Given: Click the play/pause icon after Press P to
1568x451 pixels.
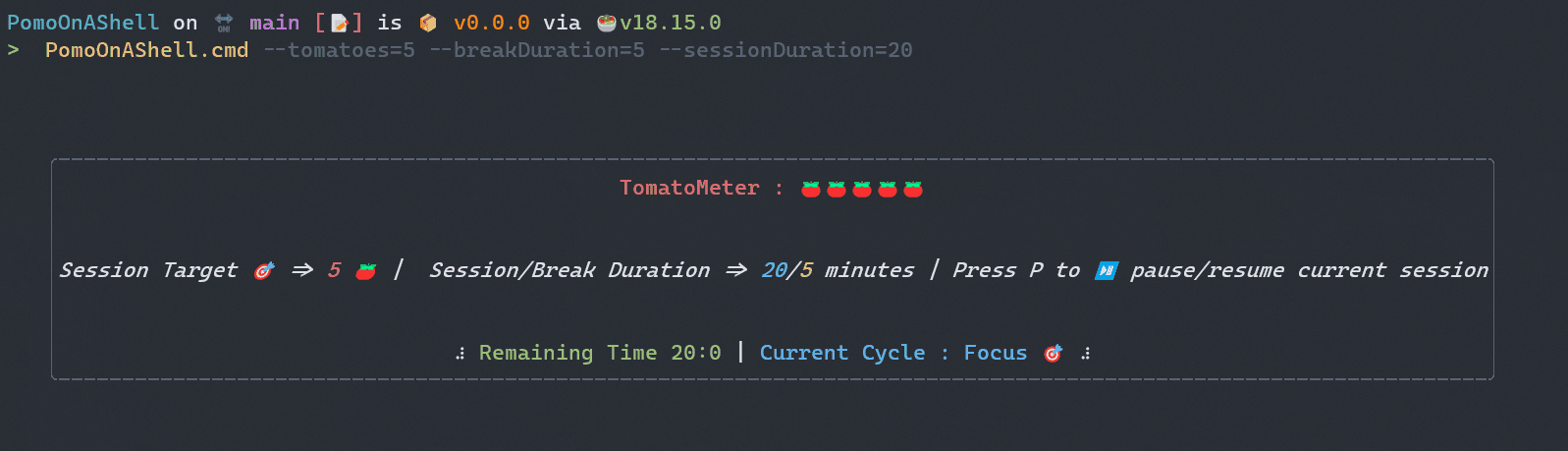Looking at the screenshot, I should (x=1107, y=270).
